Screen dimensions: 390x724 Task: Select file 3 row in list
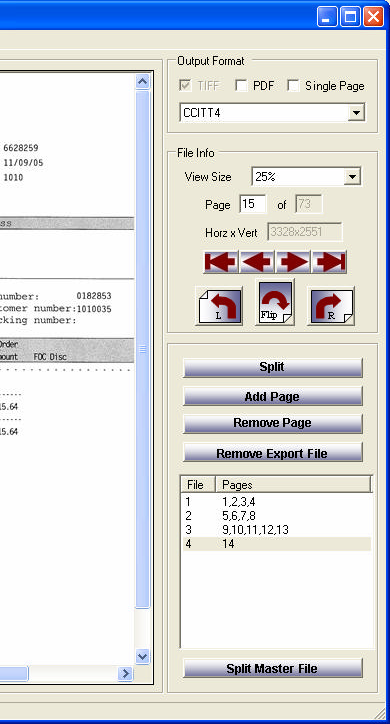tap(277, 530)
